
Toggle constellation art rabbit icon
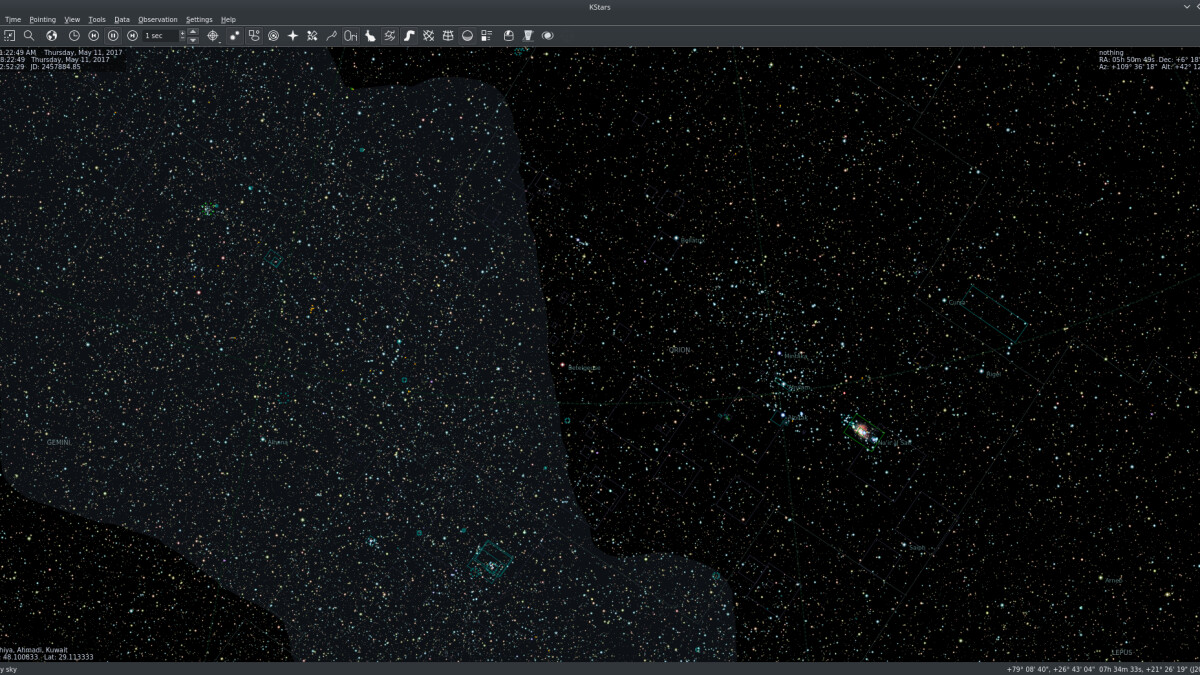[370, 36]
